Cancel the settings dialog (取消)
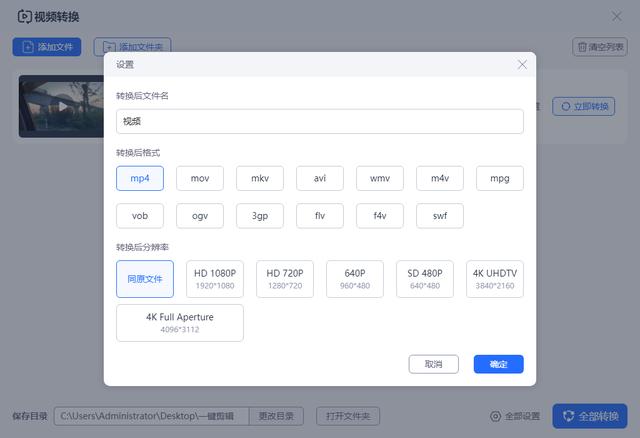This screenshot has height=438, width=640. pyautogui.click(x=433, y=364)
